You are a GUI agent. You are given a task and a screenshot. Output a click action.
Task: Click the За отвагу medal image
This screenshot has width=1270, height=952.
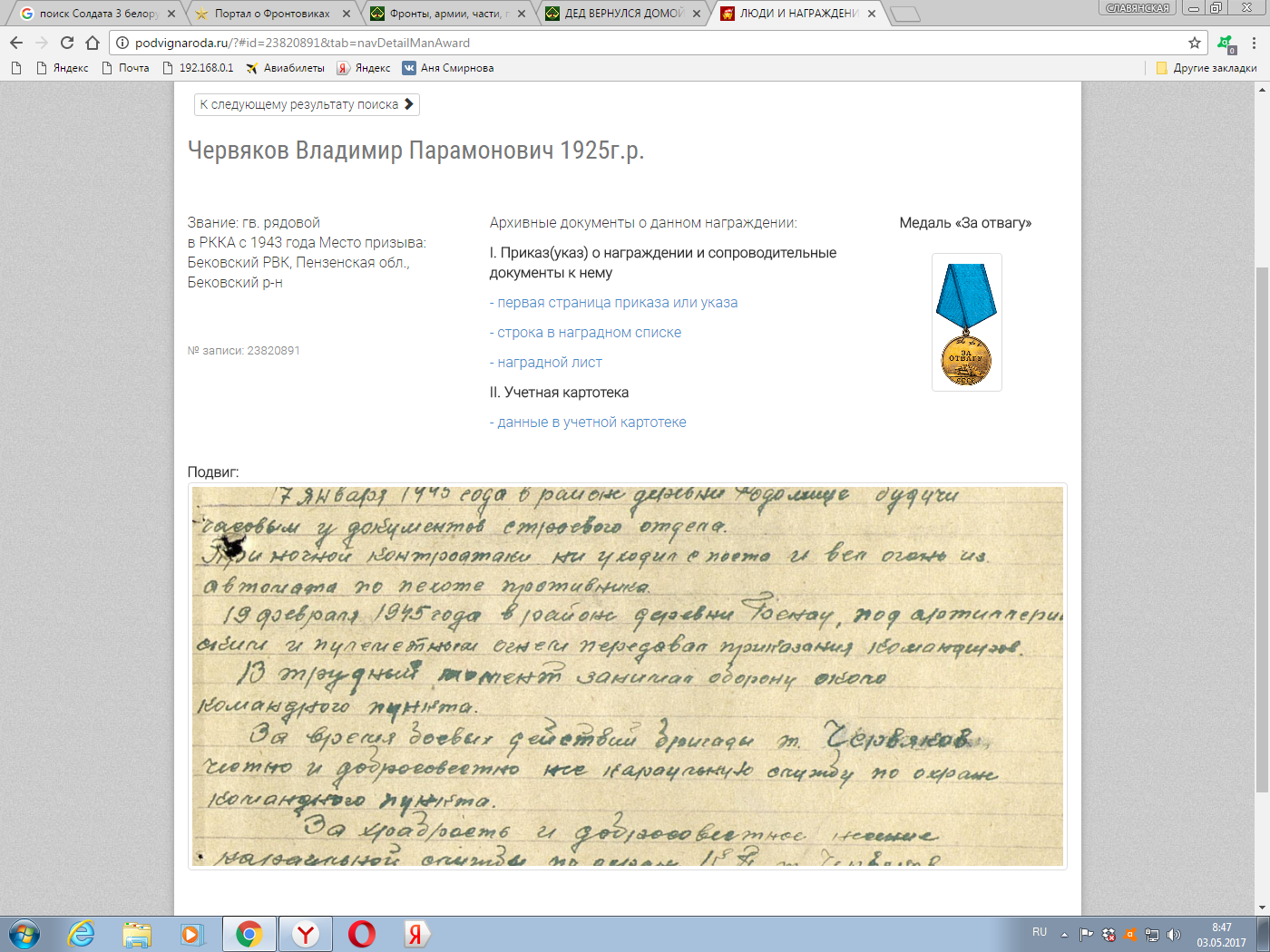point(967,323)
